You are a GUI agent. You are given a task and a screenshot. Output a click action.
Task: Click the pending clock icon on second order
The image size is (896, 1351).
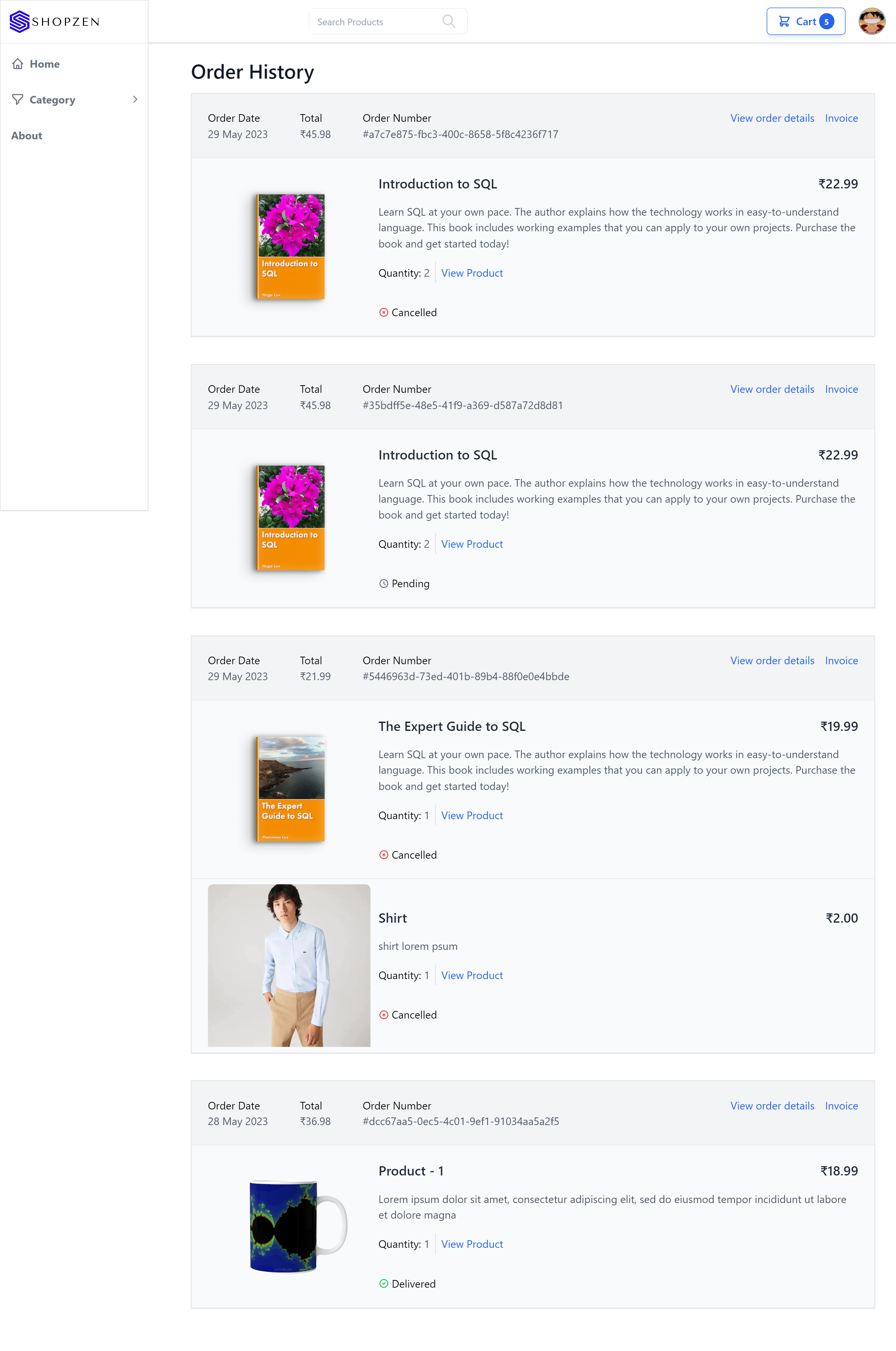383,583
